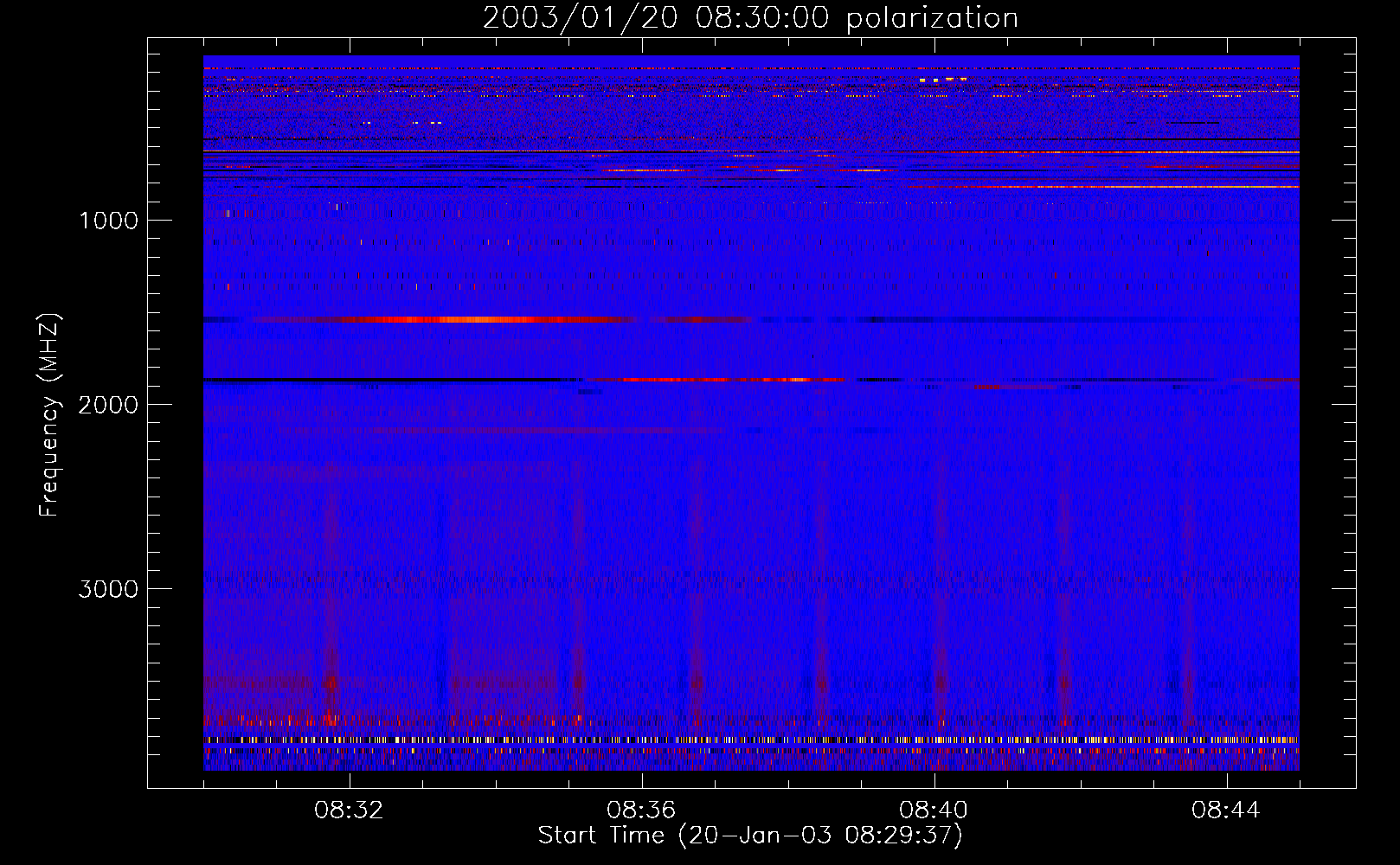Click the plot title '2003/01/20 08:30:00 polarization'
This screenshot has height=865, width=1400.
[x=750, y=18]
